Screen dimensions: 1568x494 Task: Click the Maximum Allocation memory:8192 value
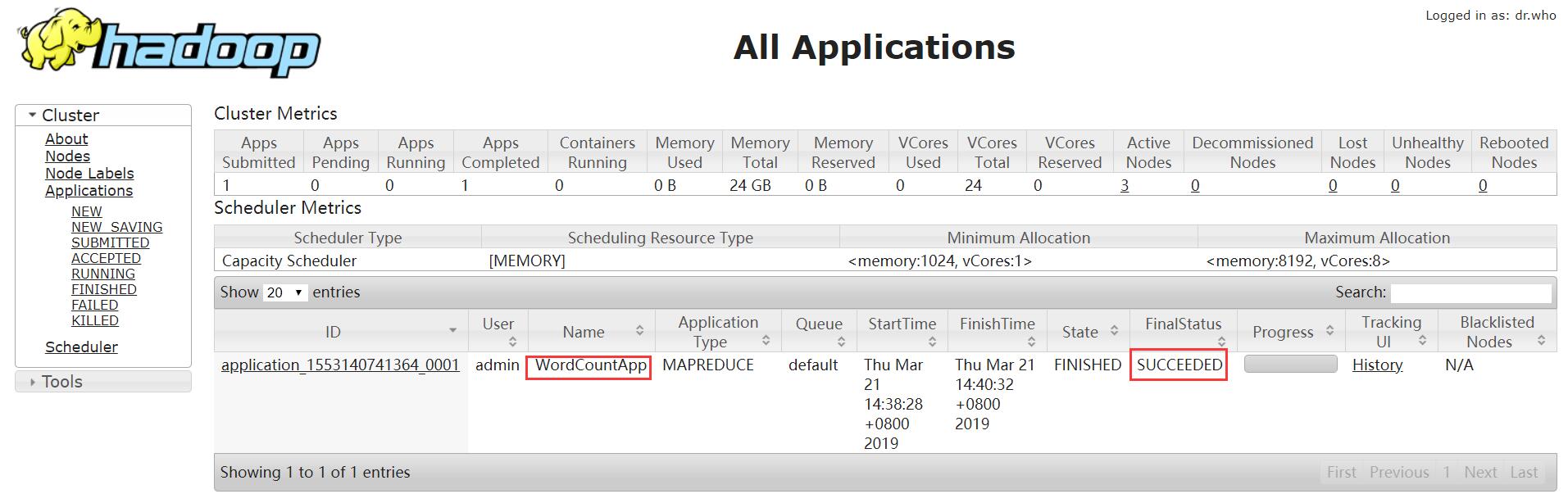[x=1298, y=261]
